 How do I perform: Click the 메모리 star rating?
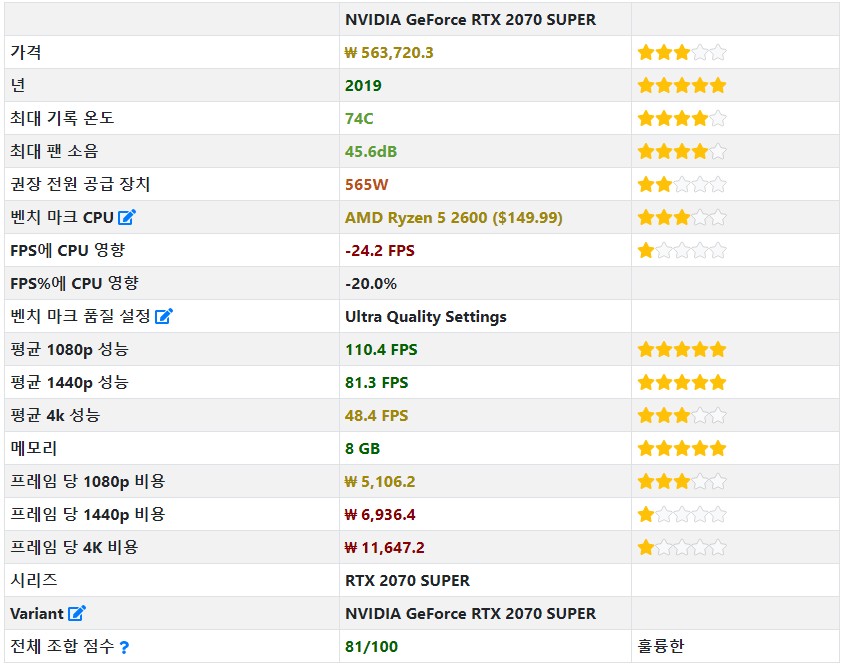coord(682,448)
